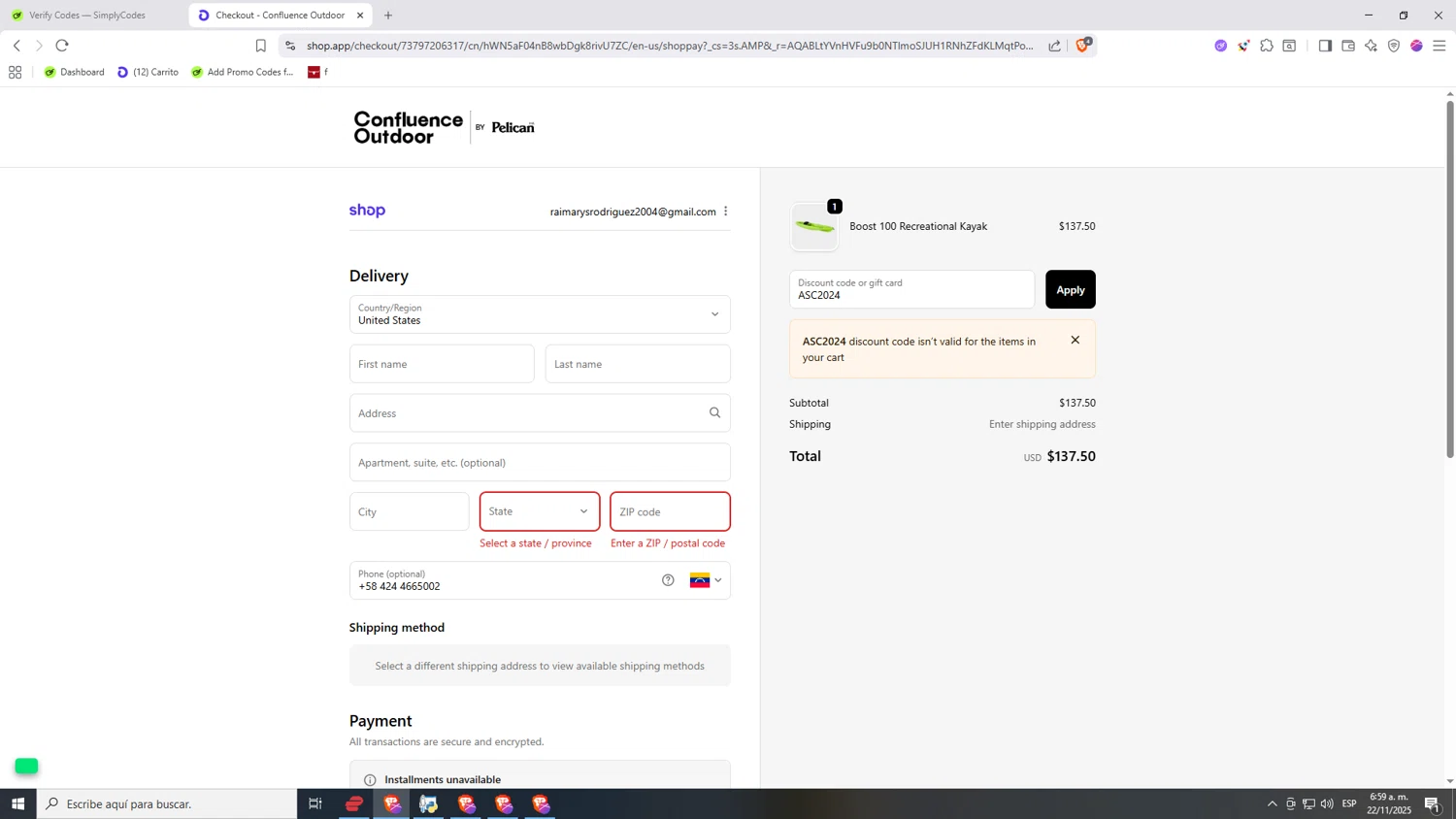Open account options three-dot menu
Viewport: 1456px width, 819px height.
point(725,212)
